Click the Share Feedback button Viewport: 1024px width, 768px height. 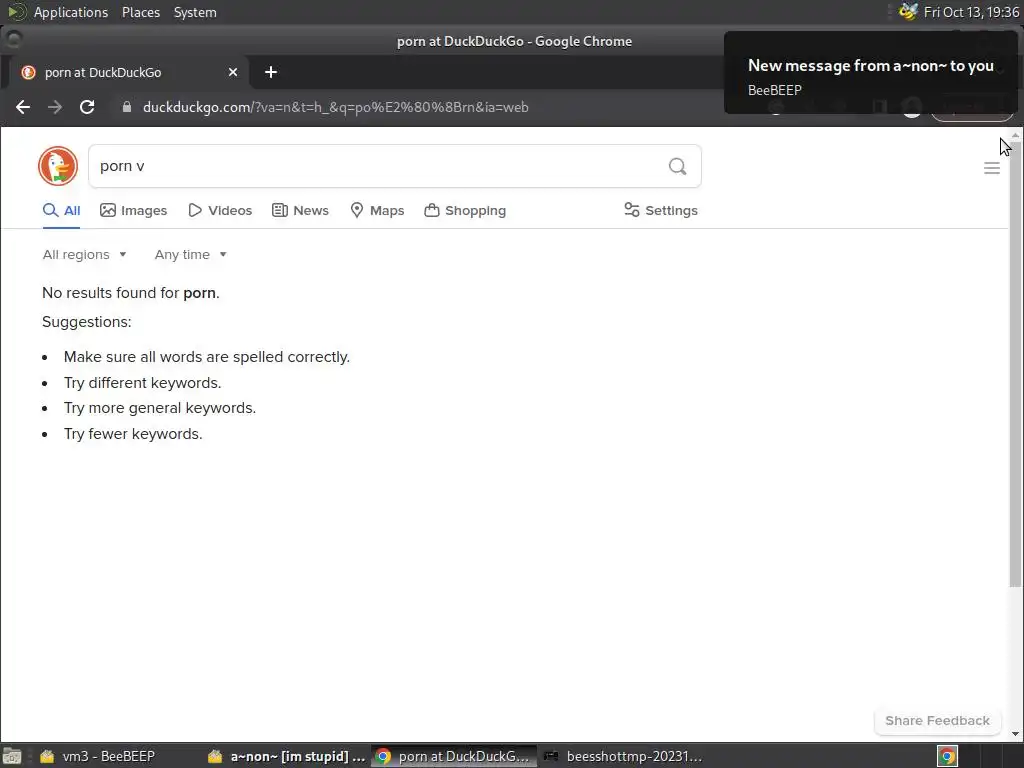[937, 720]
